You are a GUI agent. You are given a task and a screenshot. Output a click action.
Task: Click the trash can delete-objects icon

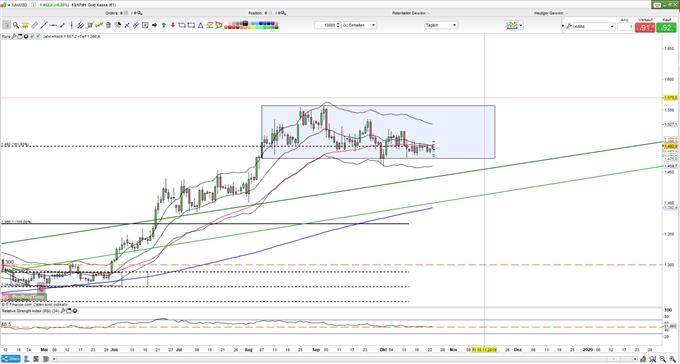108,25
